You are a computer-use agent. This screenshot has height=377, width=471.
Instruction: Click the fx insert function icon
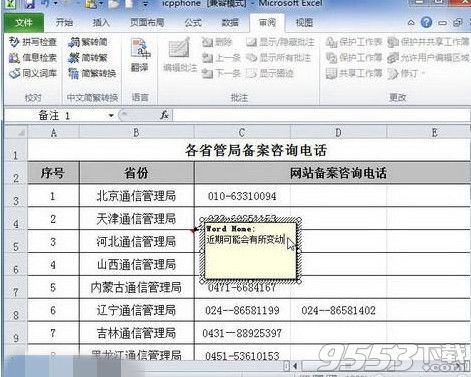[x=164, y=115]
